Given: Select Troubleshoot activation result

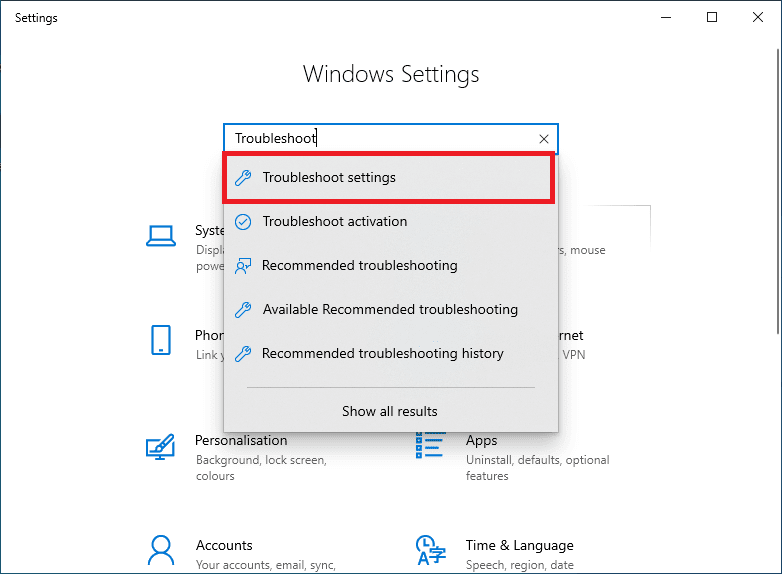Looking at the screenshot, I should pyautogui.click(x=391, y=221).
